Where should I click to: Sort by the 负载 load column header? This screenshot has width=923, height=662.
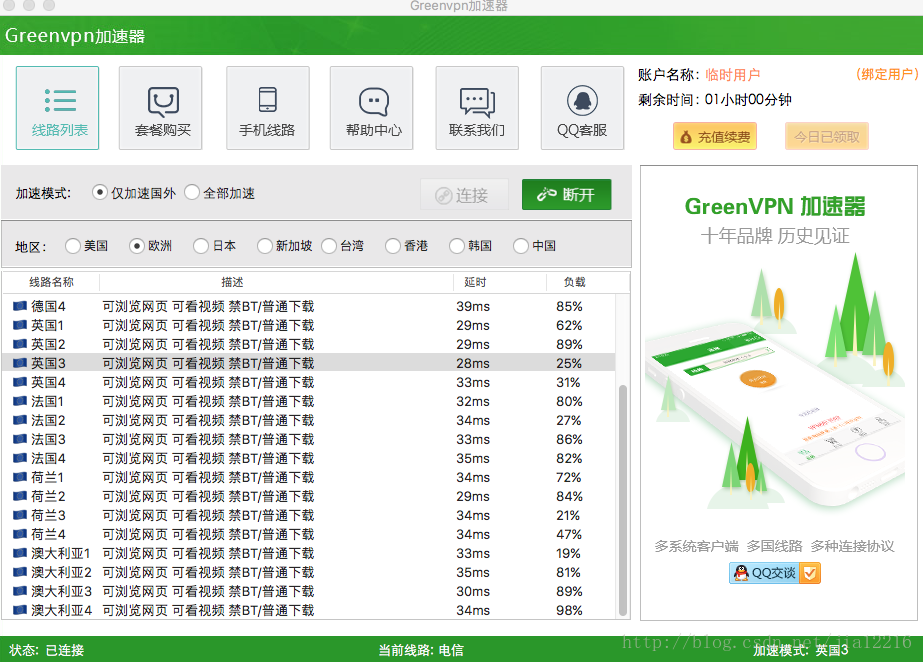[587, 282]
